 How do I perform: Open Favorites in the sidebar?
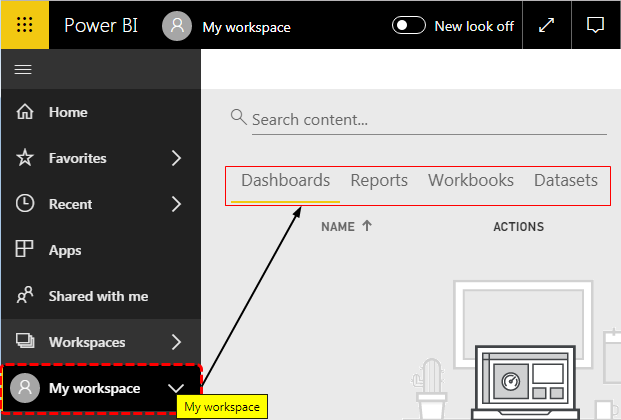tap(101, 158)
